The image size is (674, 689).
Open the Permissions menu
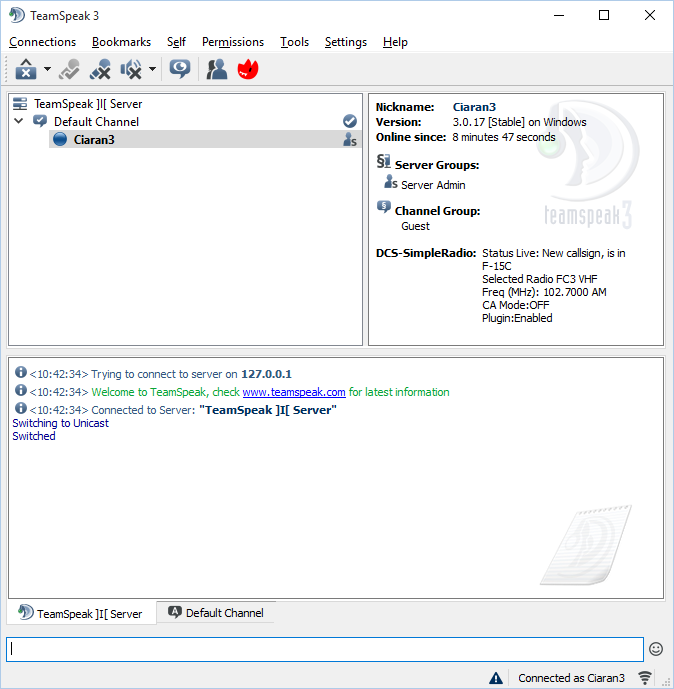click(233, 42)
